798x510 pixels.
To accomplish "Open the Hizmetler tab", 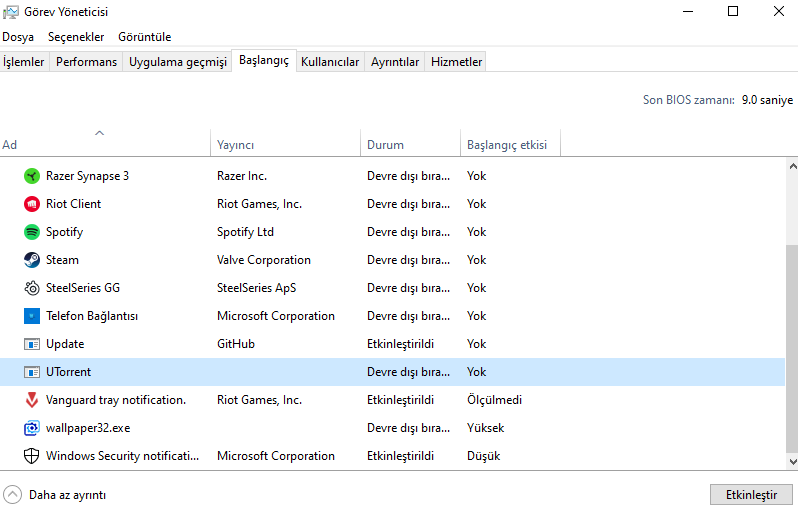I will (x=456, y=62).
